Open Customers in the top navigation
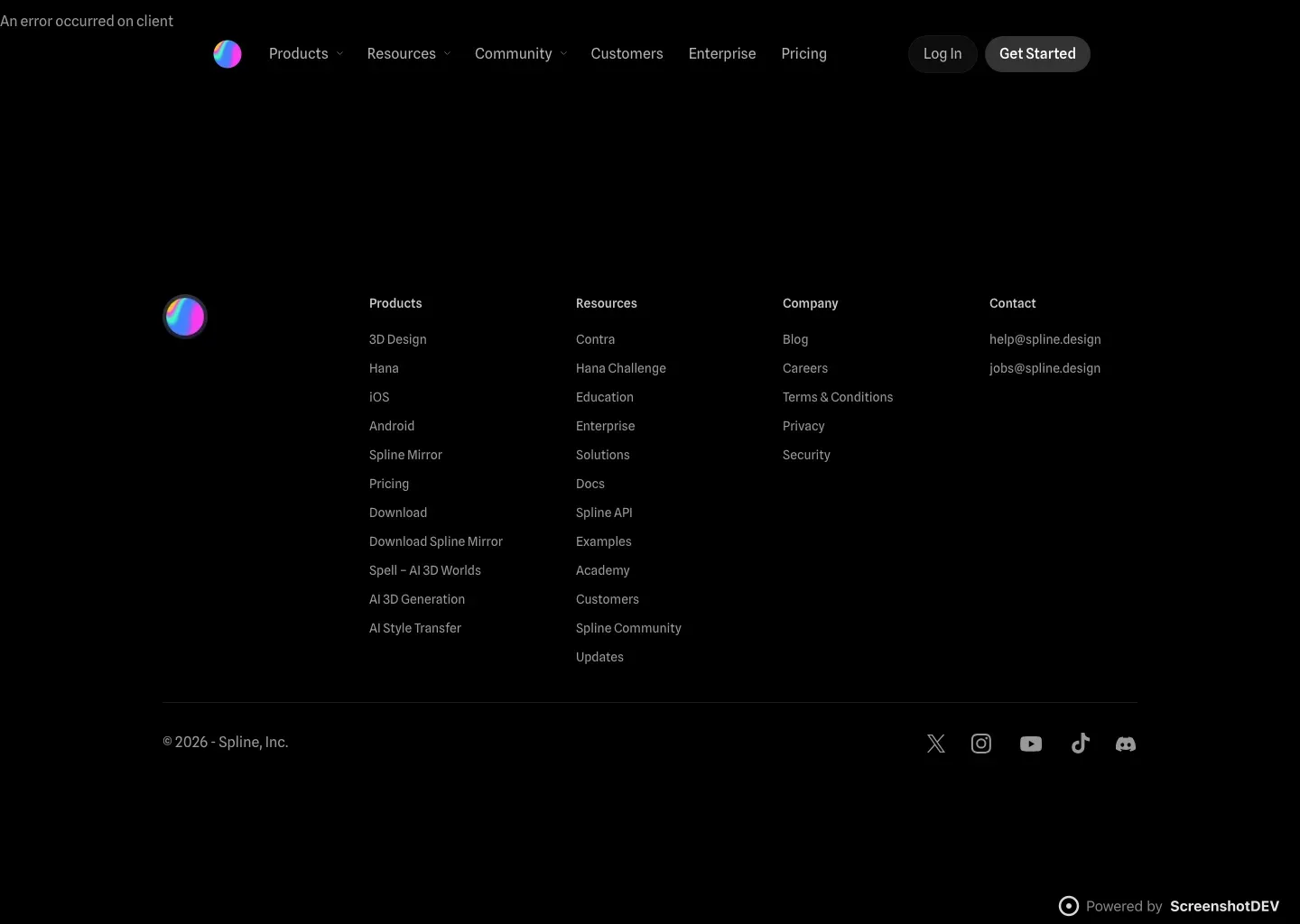 click(x=627, y=54)
